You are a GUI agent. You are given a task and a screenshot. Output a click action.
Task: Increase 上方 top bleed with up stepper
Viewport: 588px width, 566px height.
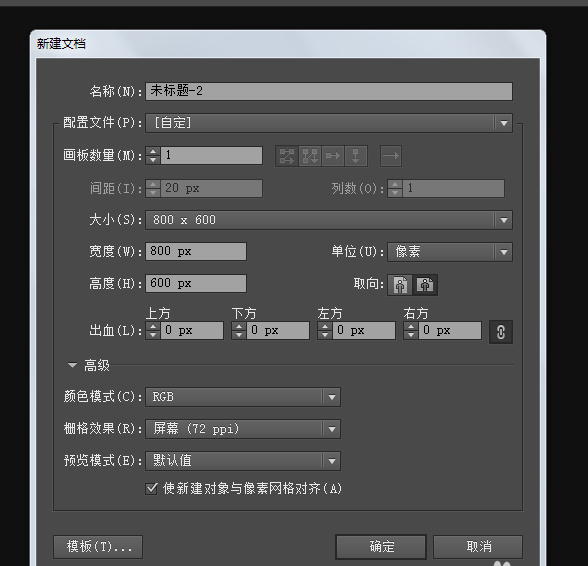pyautogui.click(x=153, y=327)
